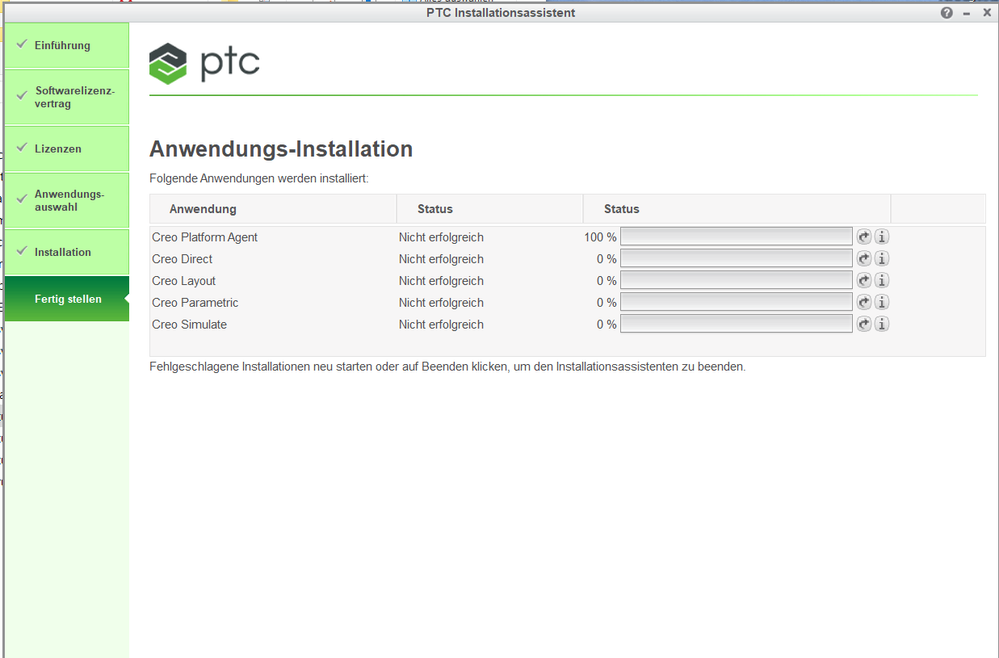This screenshot has height=658, width=999.
Task: Click Creo Parametric progress bar
Action: point(737,302)
